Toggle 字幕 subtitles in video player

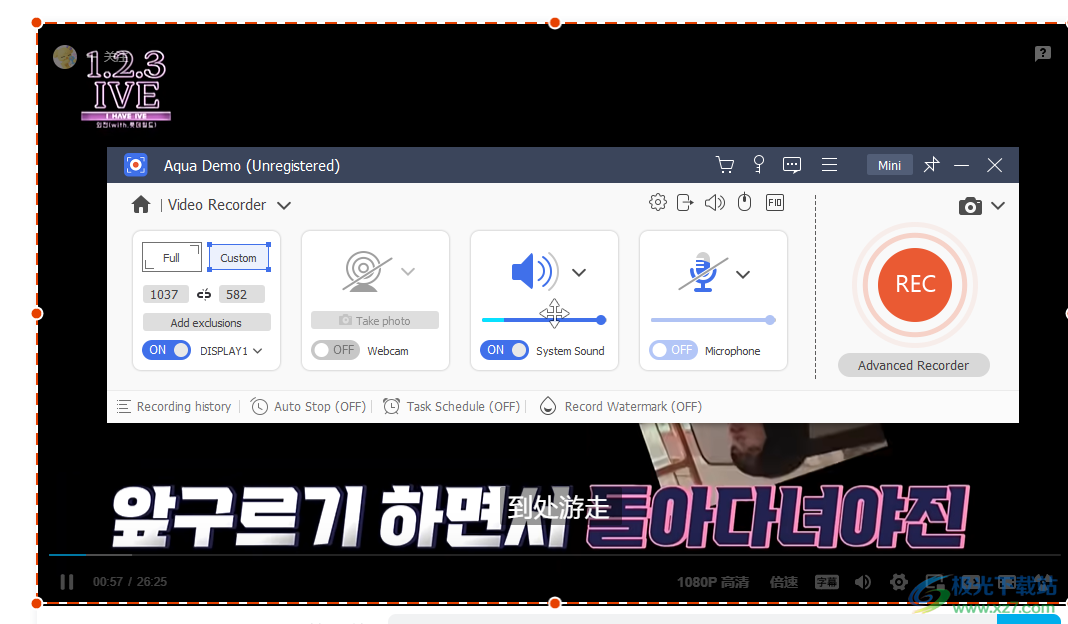[827, 582]
